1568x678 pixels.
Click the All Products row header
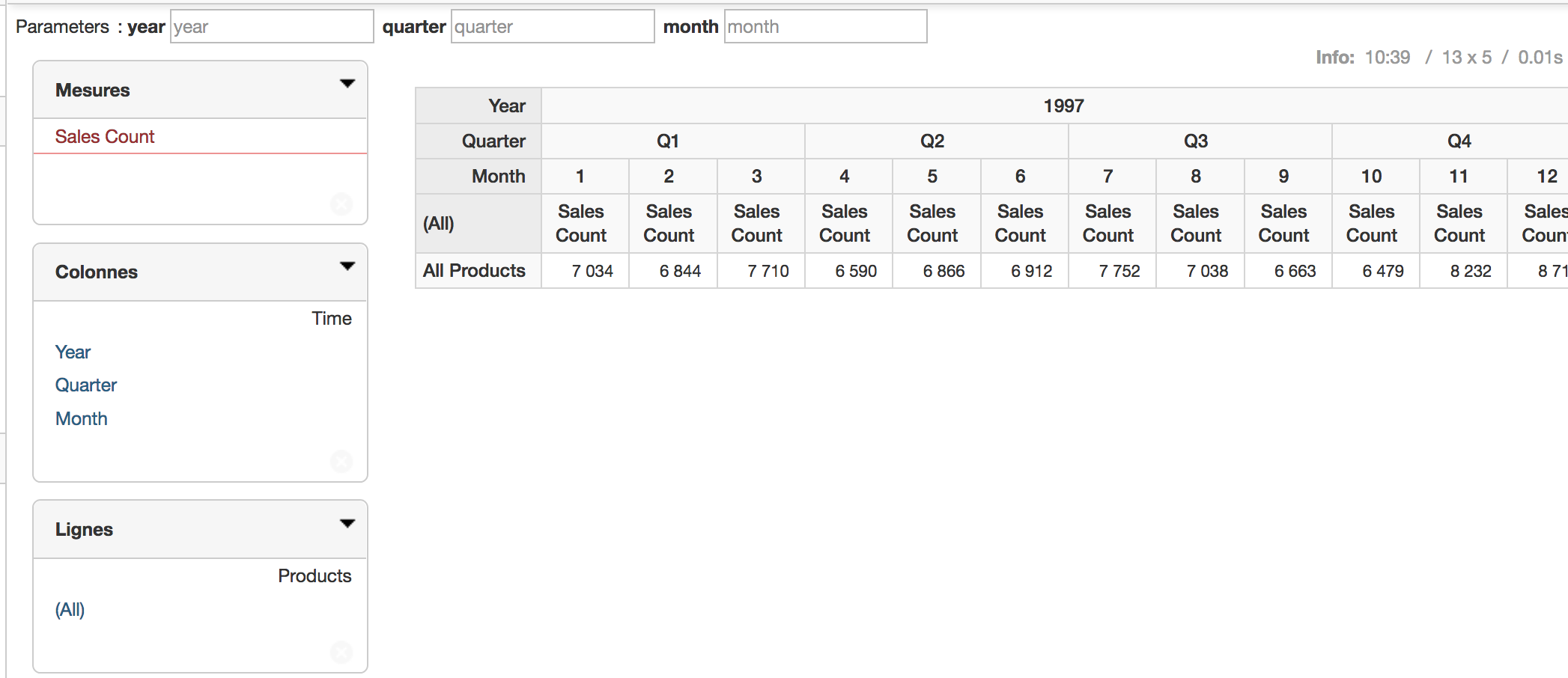coord(475,271)
